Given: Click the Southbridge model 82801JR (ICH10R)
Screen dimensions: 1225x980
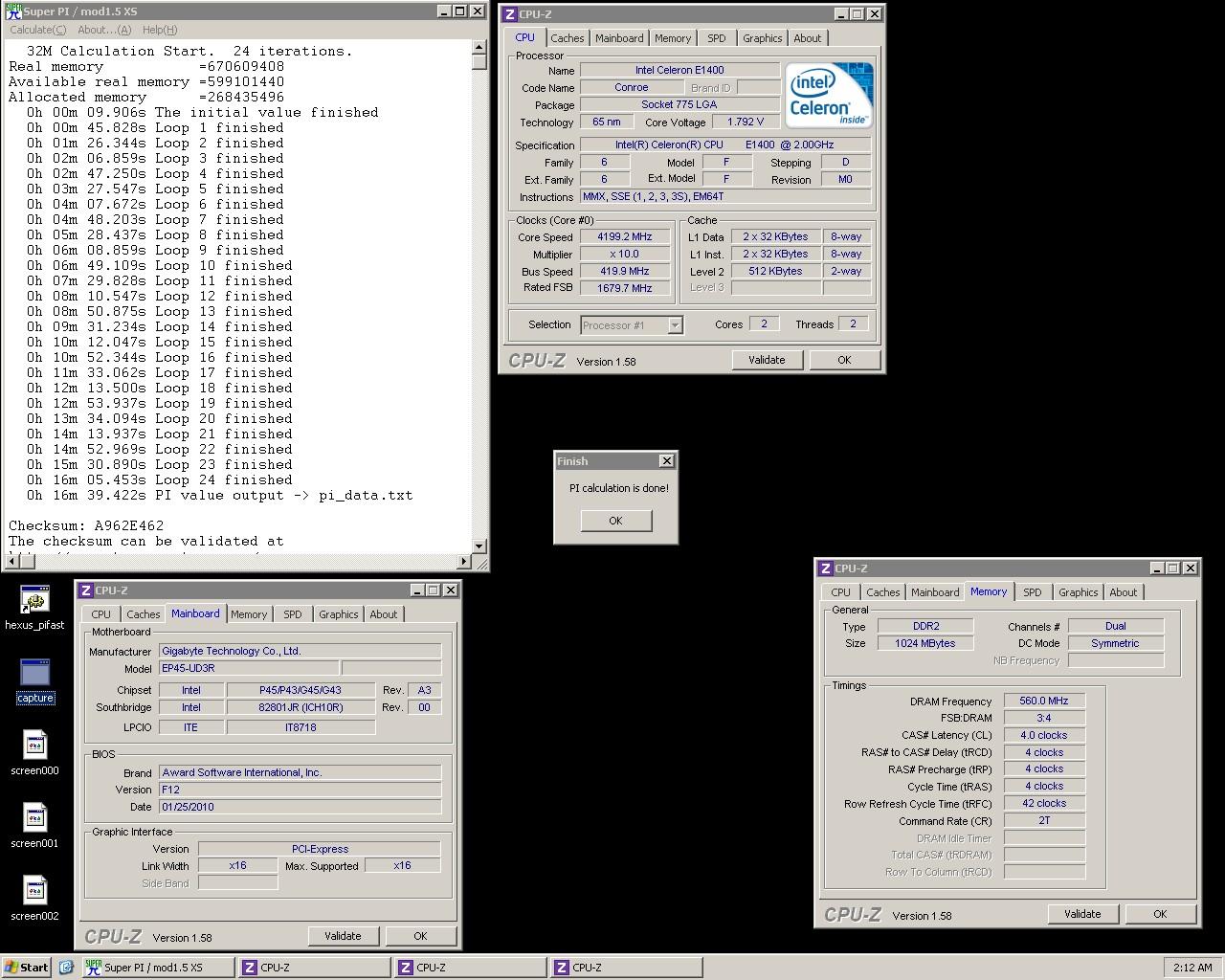Looking at the screenshot, I should click(x=301, y=707).
